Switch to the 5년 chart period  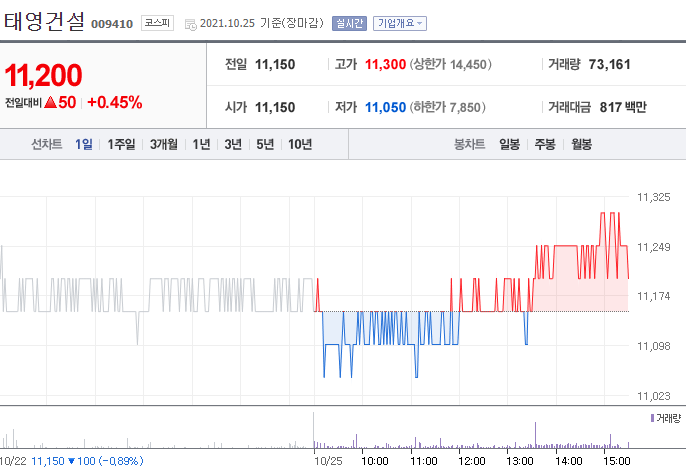coord(265,144)
